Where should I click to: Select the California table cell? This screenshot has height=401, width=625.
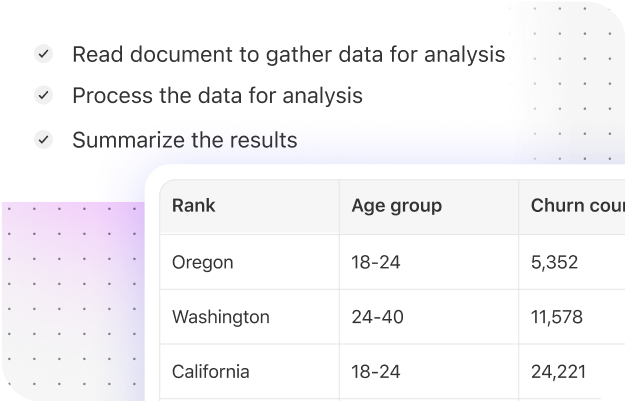click(x=250, y=372)
